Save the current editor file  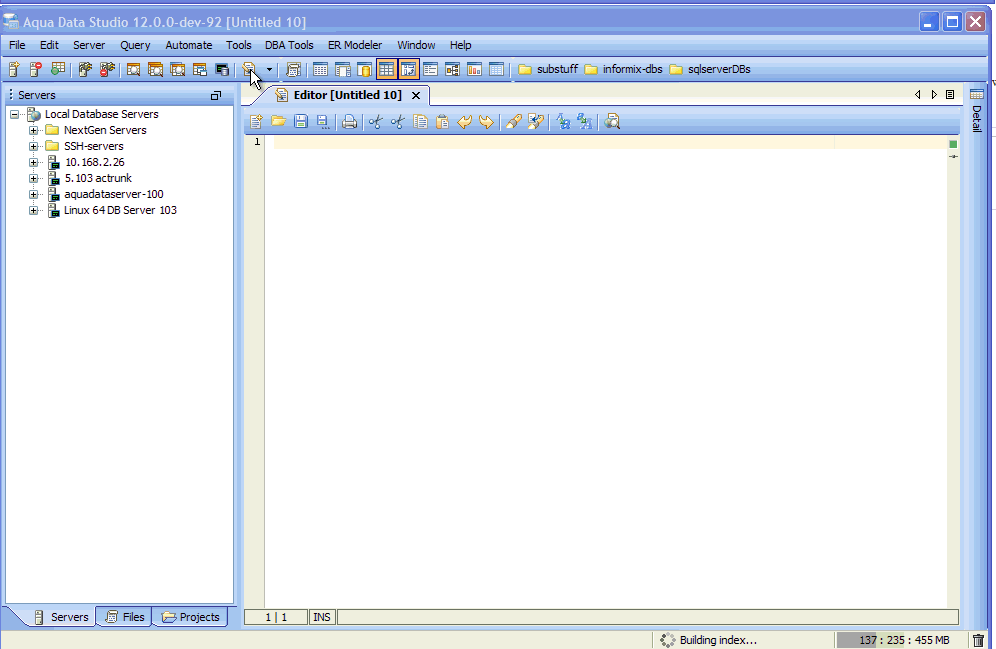click(x=301, y=121)
